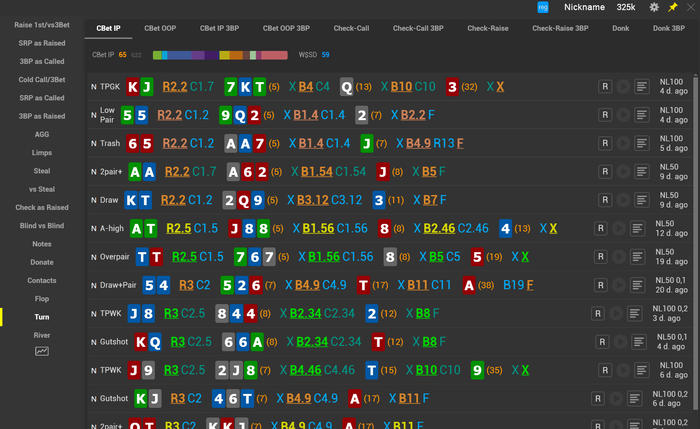Open the Check-Raise 3BP tab
This screenshot has height=429, width=700.
coord(560,28)
